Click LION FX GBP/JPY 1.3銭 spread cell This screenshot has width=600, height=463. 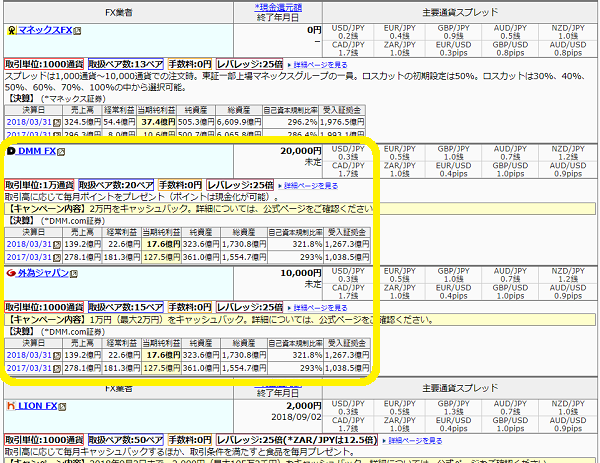[453, 408]
